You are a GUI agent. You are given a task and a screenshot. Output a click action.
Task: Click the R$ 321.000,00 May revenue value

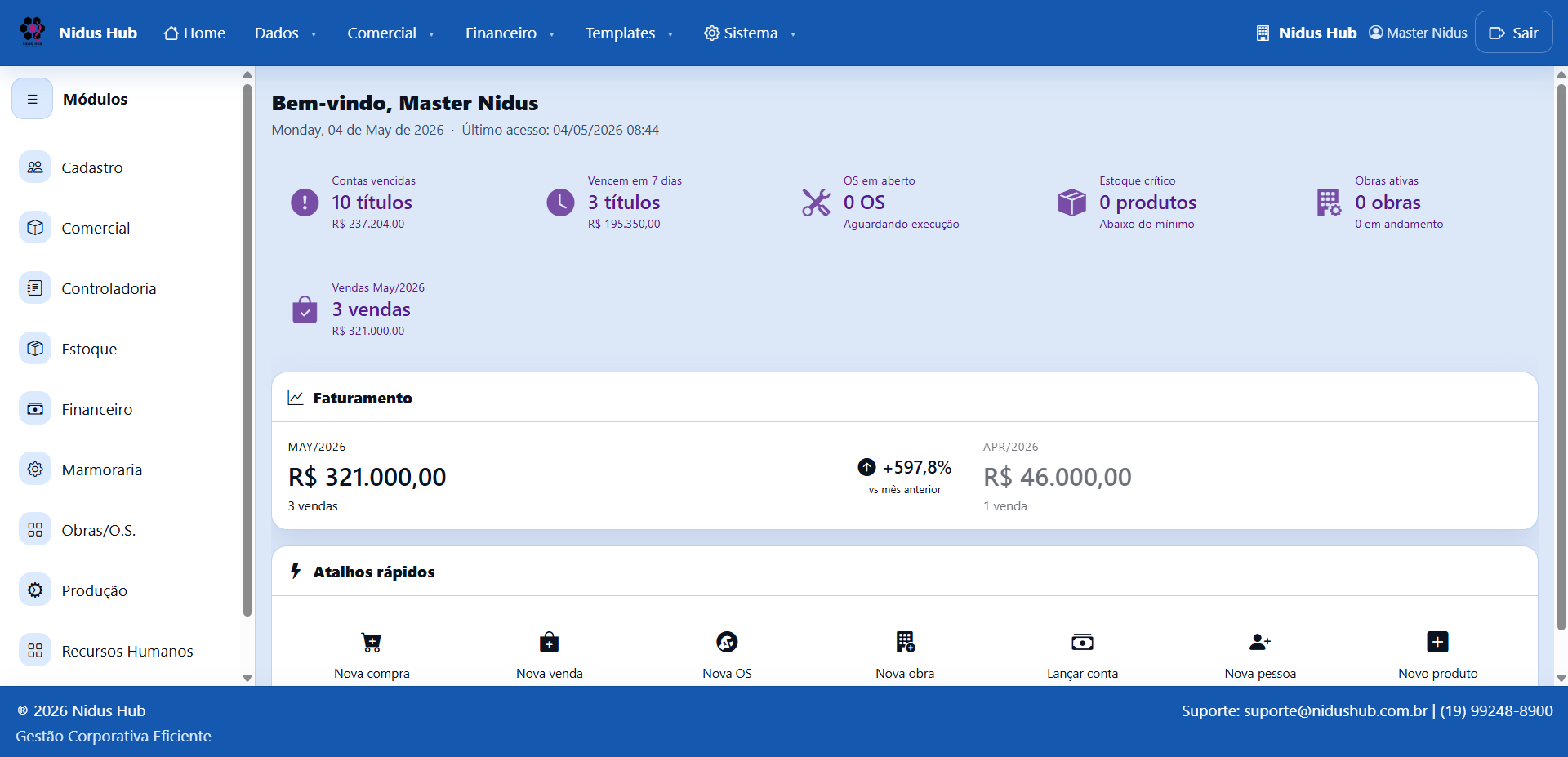367,477
